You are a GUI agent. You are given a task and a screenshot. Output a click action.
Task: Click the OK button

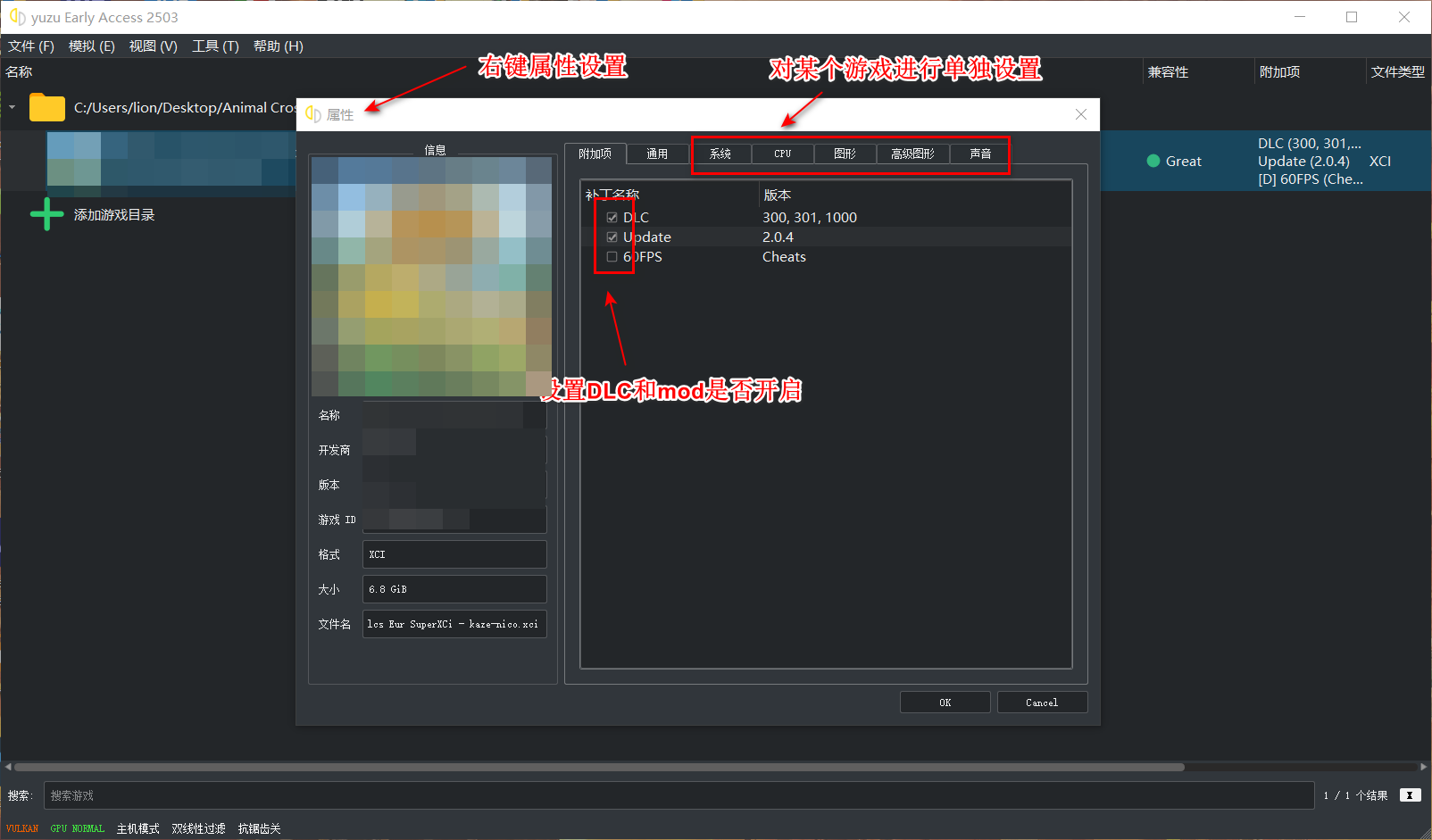tap(945, 702)
